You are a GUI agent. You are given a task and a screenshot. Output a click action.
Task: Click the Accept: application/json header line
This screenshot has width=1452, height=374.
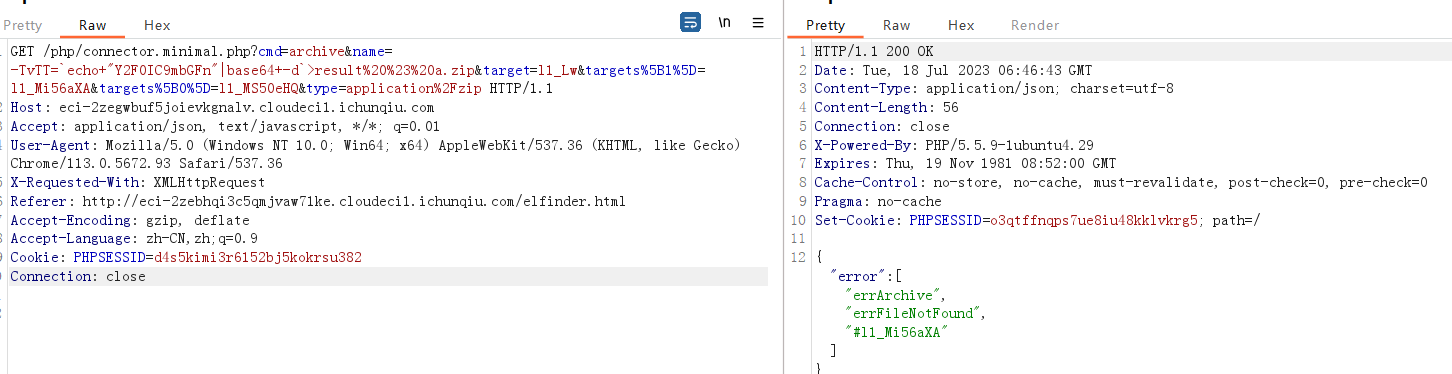coord(225,126)
